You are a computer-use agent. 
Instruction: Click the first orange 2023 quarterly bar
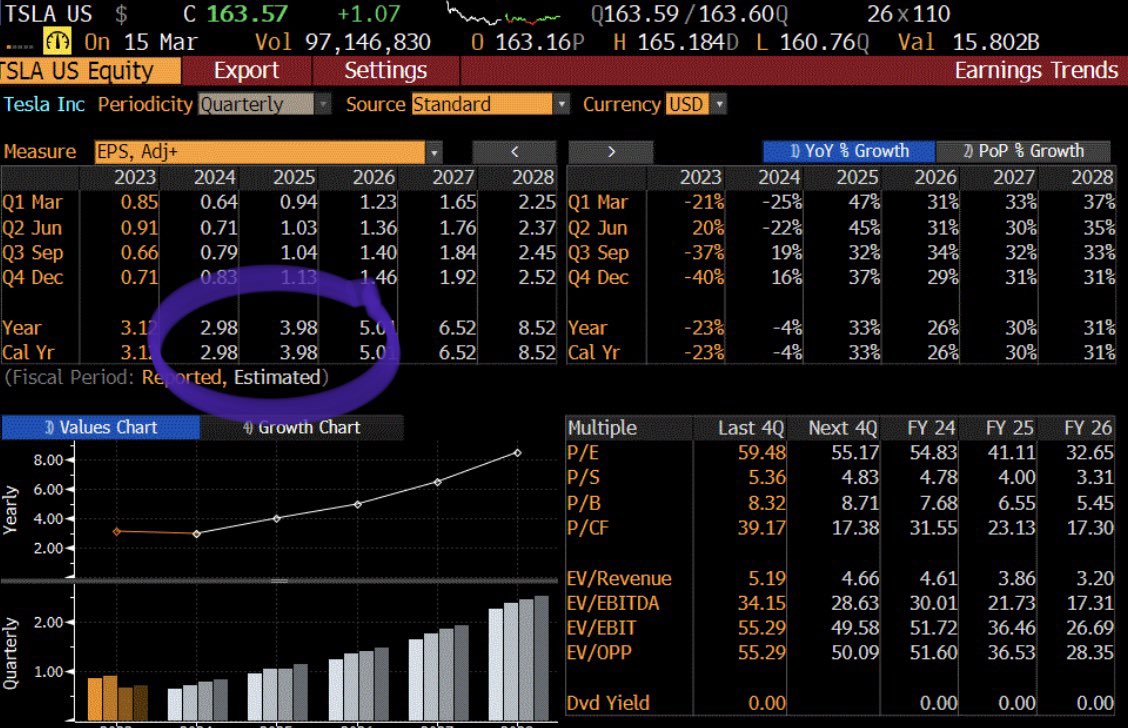click(x=94, y=699)
